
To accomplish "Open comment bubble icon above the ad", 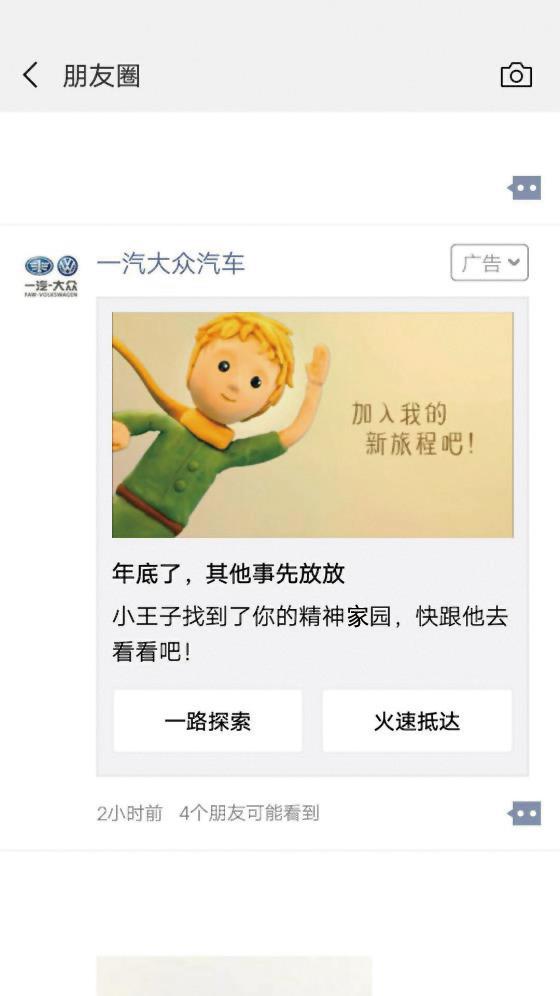I will click(524, 188).
